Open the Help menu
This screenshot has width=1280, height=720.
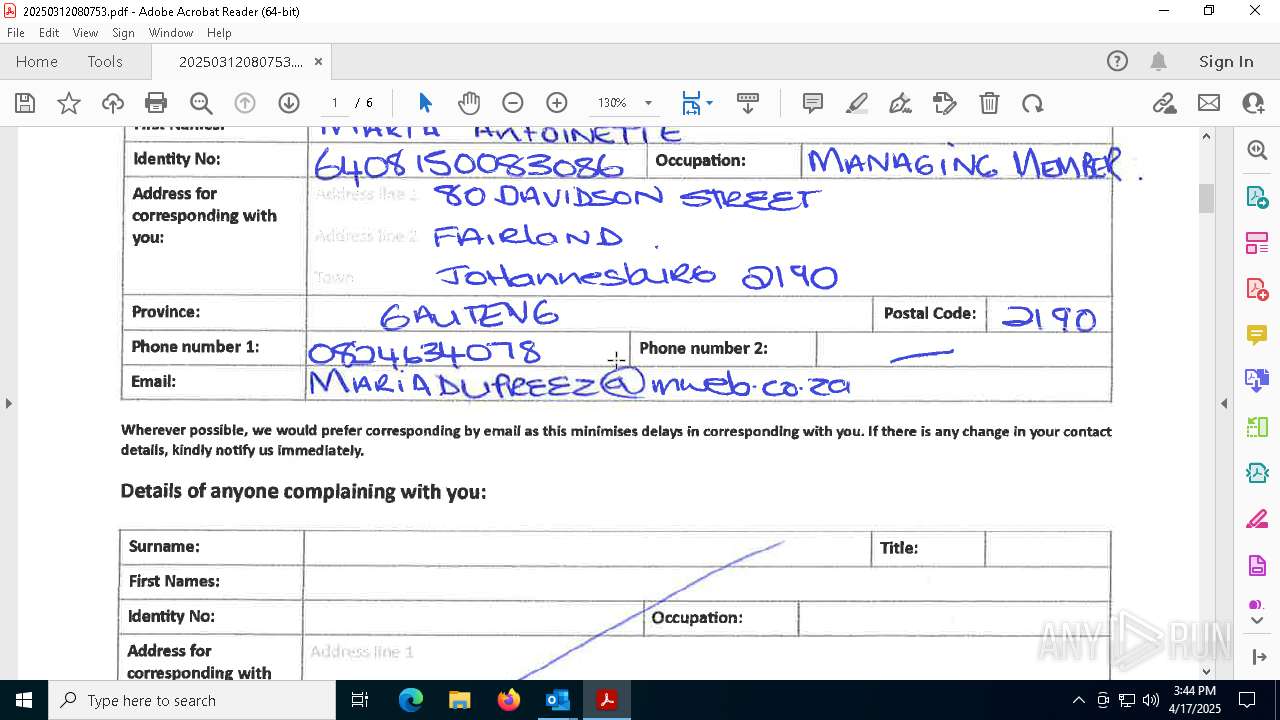point(219,32)
